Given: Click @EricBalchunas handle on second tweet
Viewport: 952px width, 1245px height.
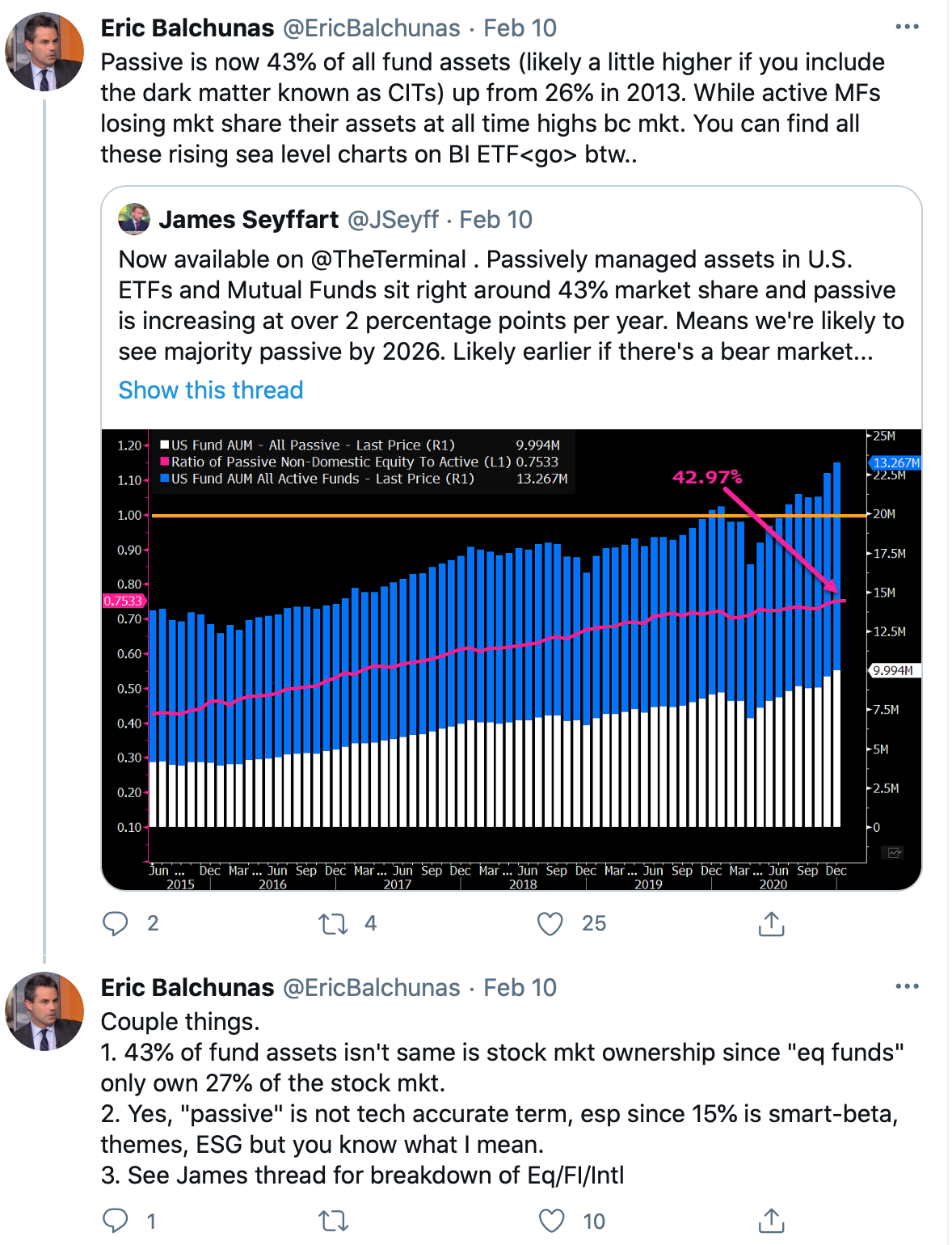Looking at the screenshot, I should pyautogui.click(x=371, y=988).
